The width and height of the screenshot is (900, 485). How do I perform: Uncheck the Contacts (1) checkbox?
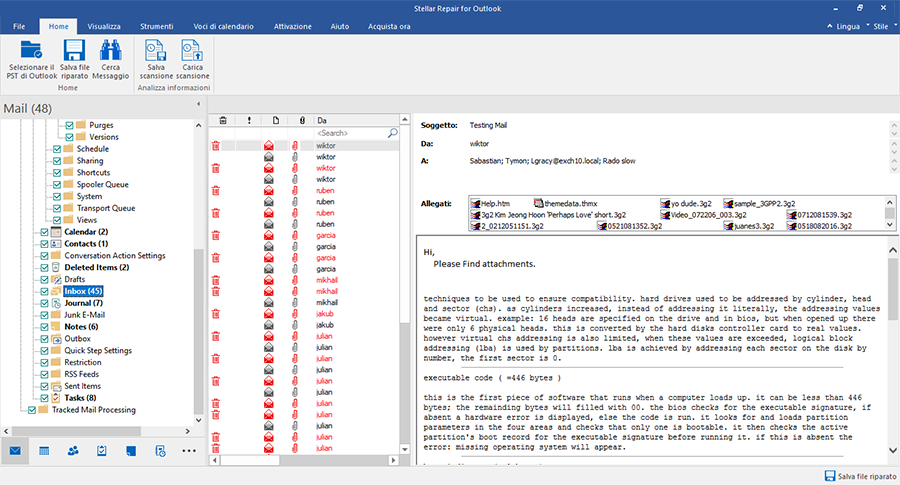(x=44, y=244)
